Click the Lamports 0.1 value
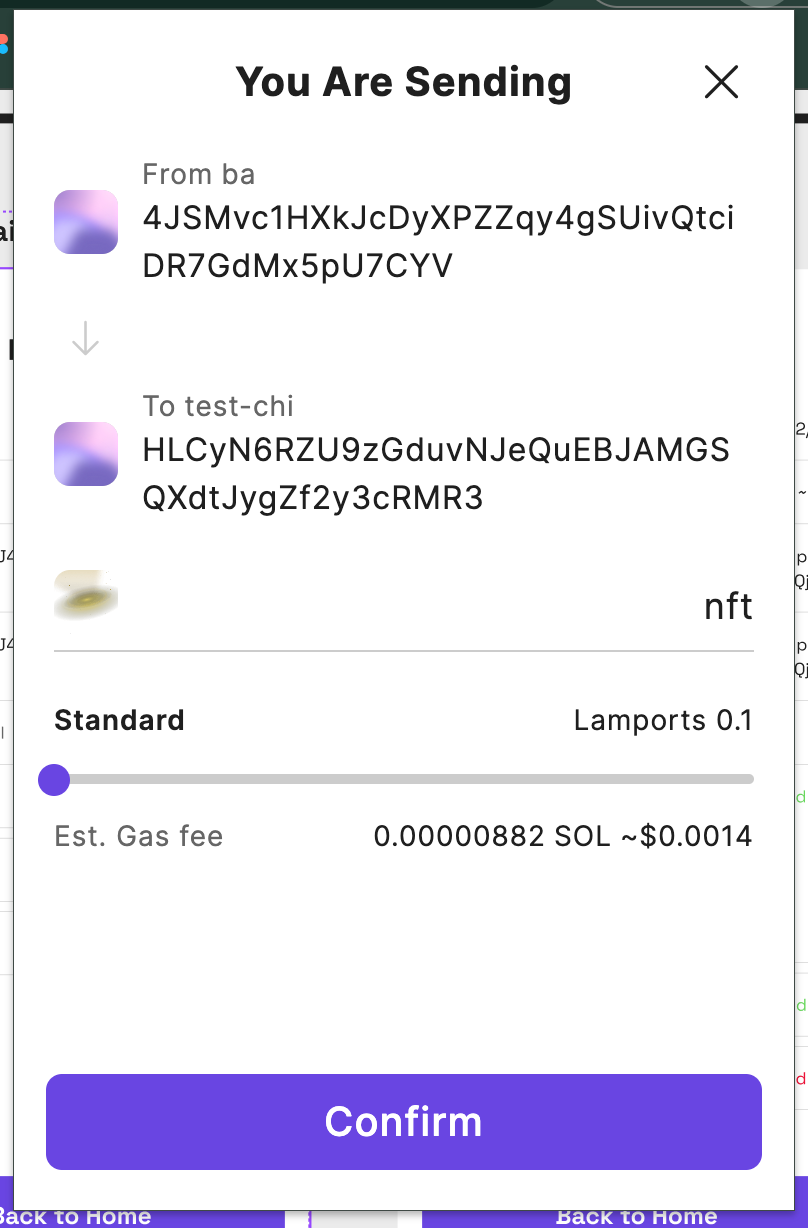The height and width of the screenshot is (1228, 808). click(663, 720)
